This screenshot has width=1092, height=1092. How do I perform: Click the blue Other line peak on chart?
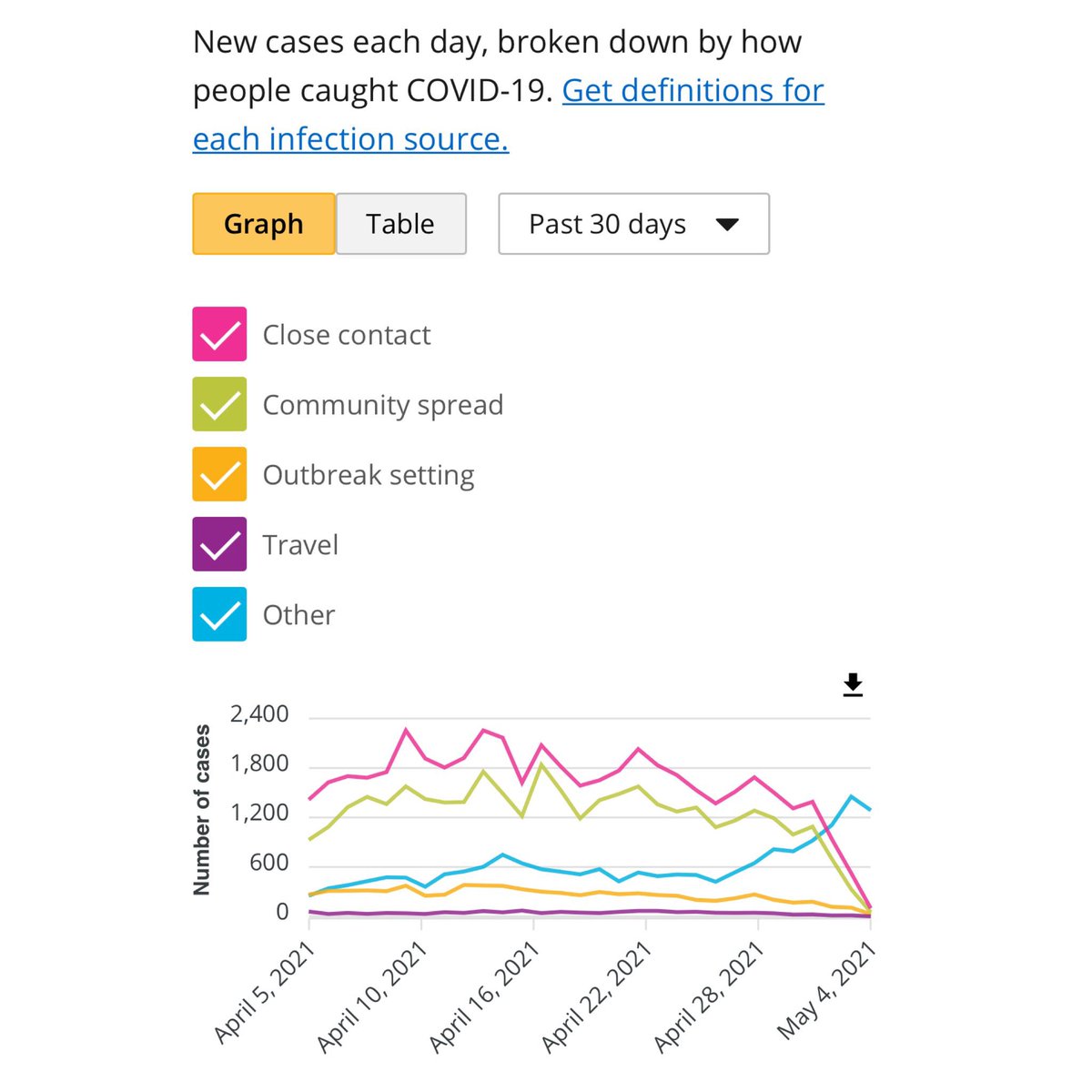point(852,796)
